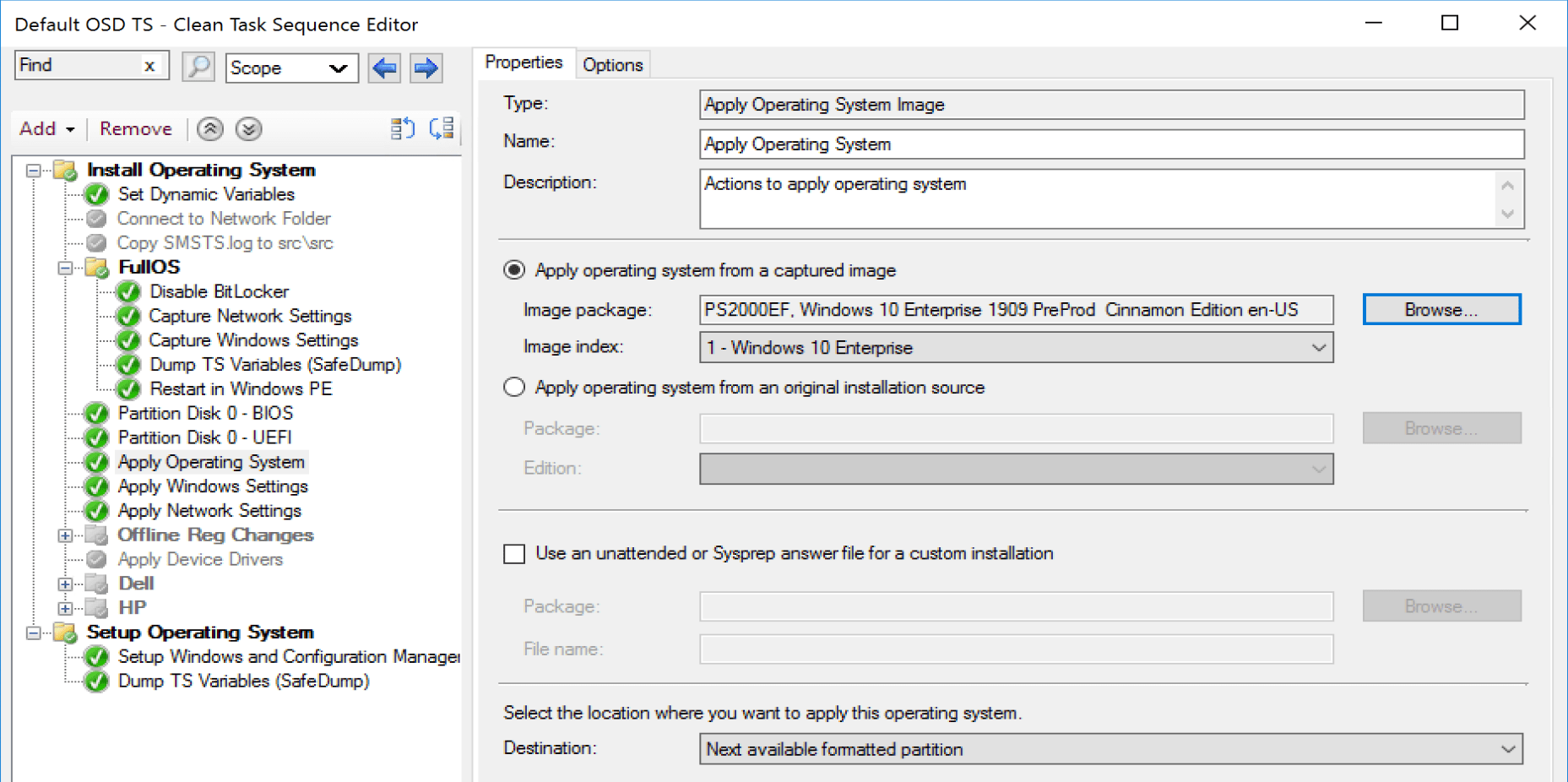Select apply from an original installation source
The height and width of the screenshot is (782, 1568).
pyautogui.click(x=513, y=387)
